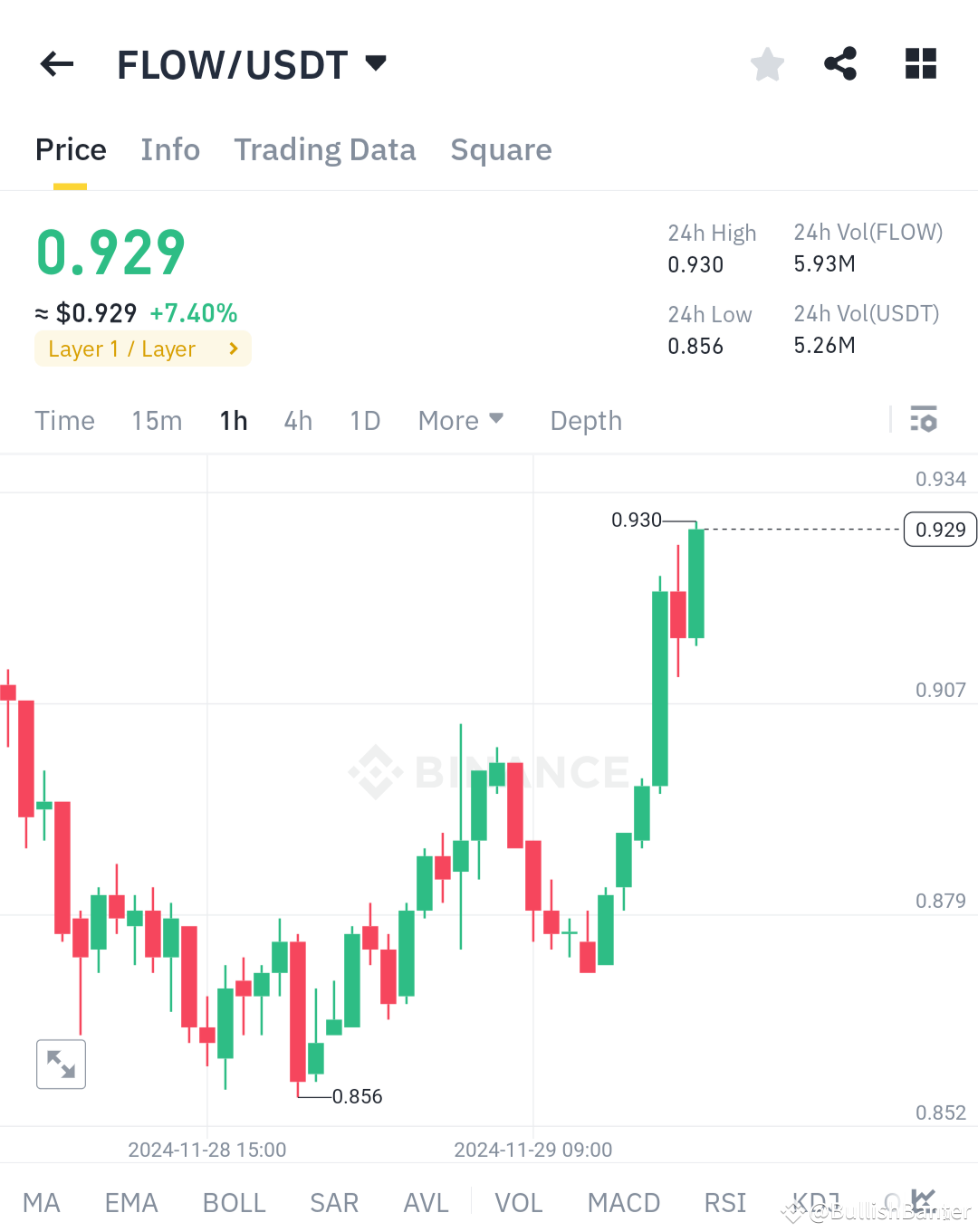Screen dimensions: 978x1232
Task: Enable the EMA indicator
Action: pos(130,1202)
